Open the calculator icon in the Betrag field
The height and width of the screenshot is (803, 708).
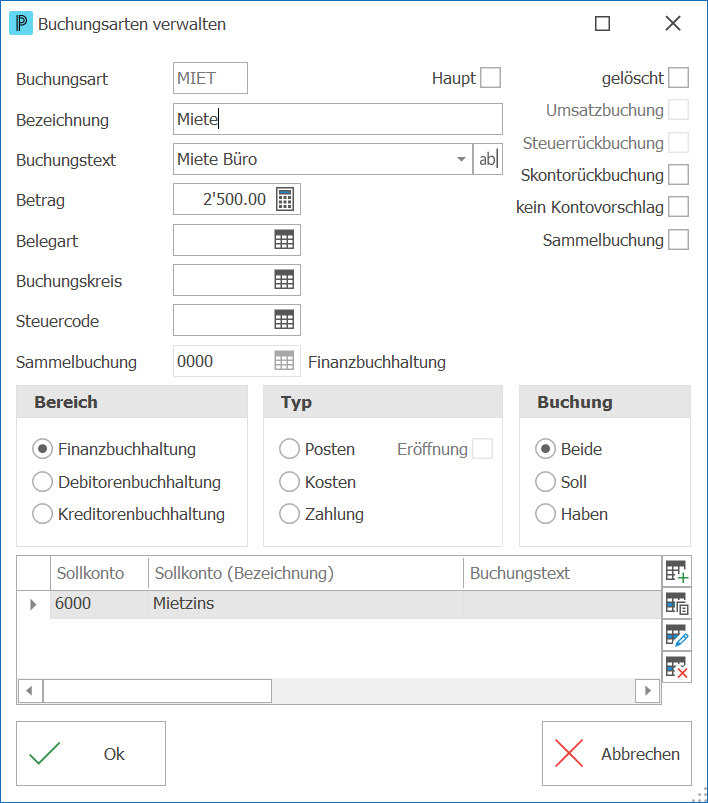pos(285,199)
